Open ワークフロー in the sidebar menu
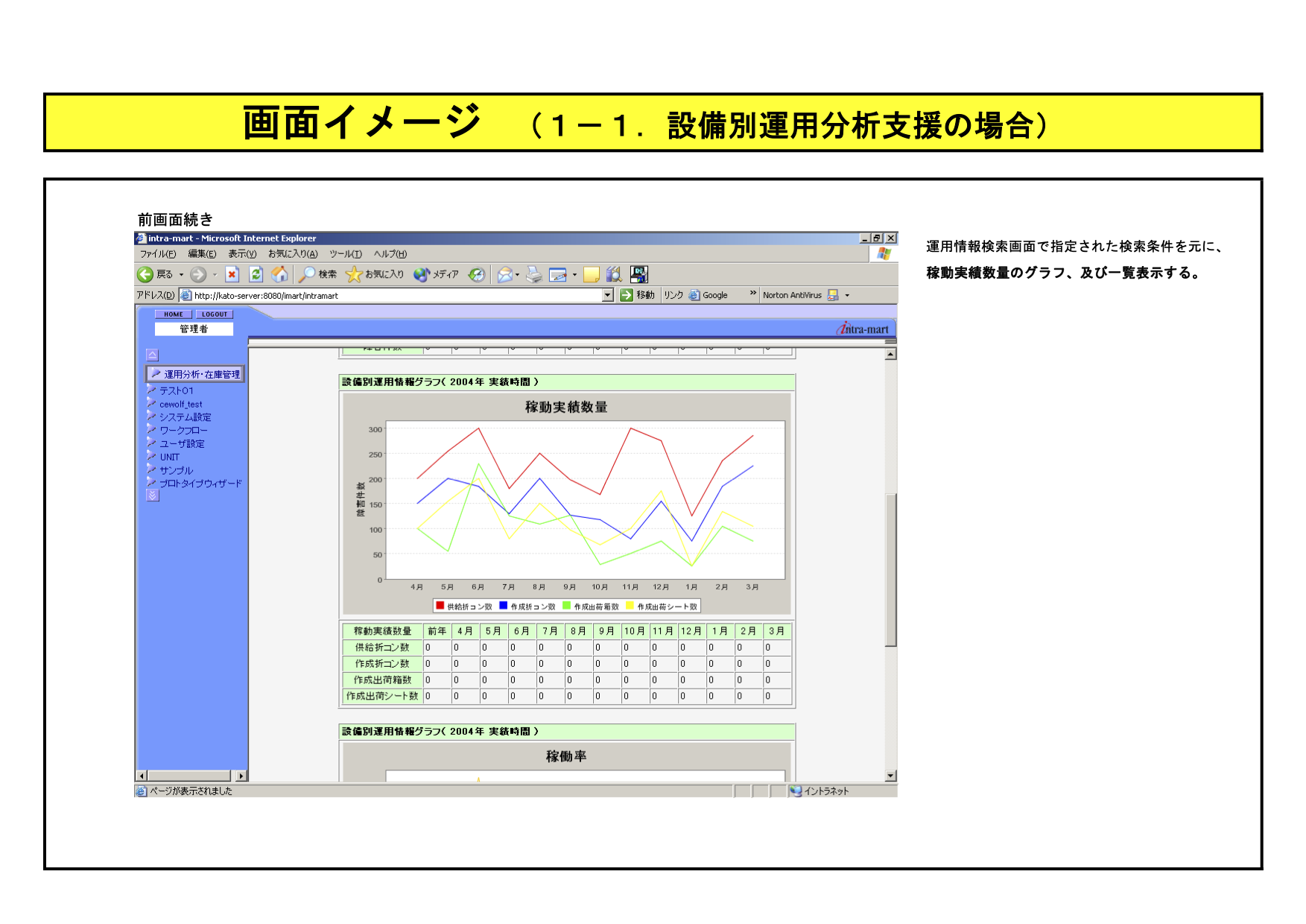Screen dimensions: 1306x924 pos(183,431)
